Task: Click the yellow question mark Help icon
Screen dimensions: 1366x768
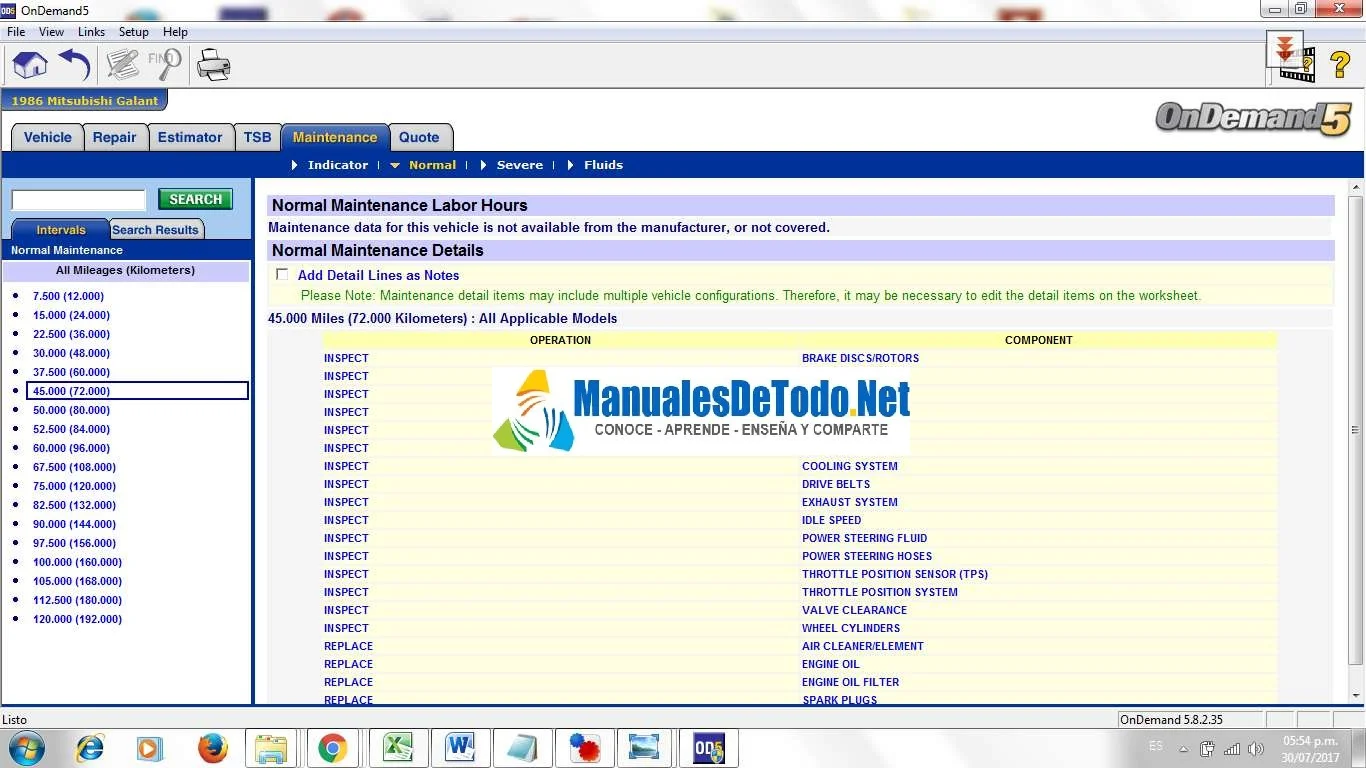Action: 1340,66
